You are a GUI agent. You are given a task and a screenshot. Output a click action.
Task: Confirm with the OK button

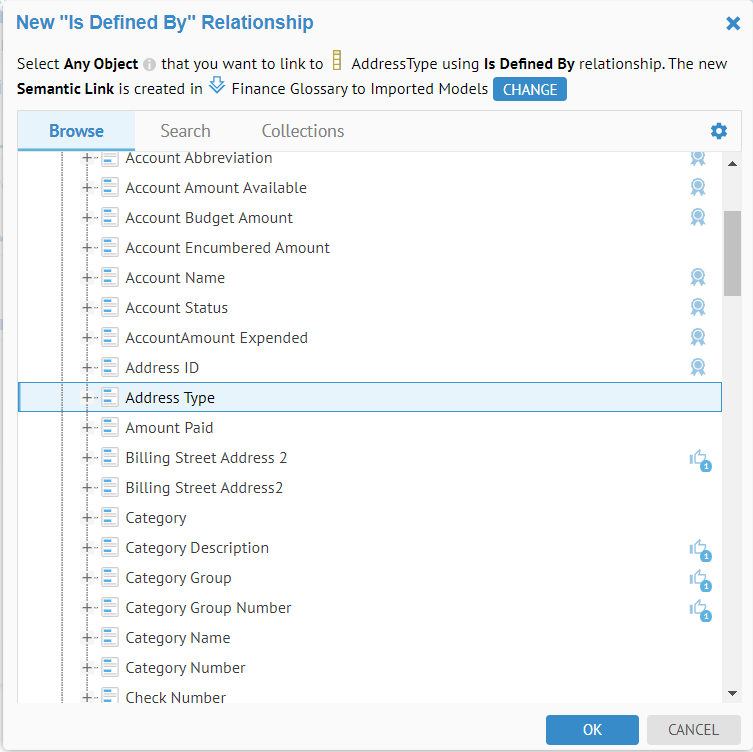[x=592, y=730]
